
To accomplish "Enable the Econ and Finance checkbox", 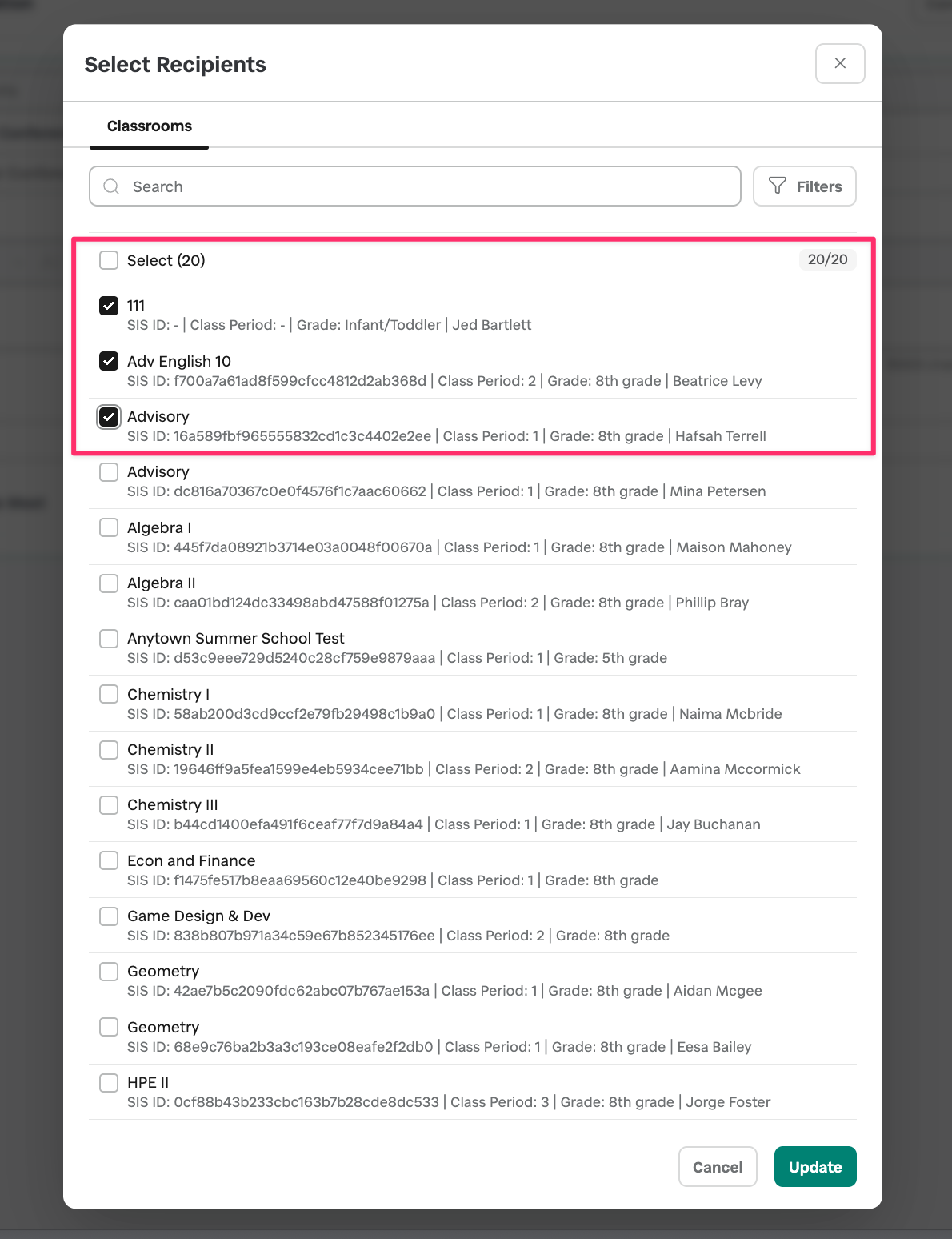I will click(x=109, y=860).
